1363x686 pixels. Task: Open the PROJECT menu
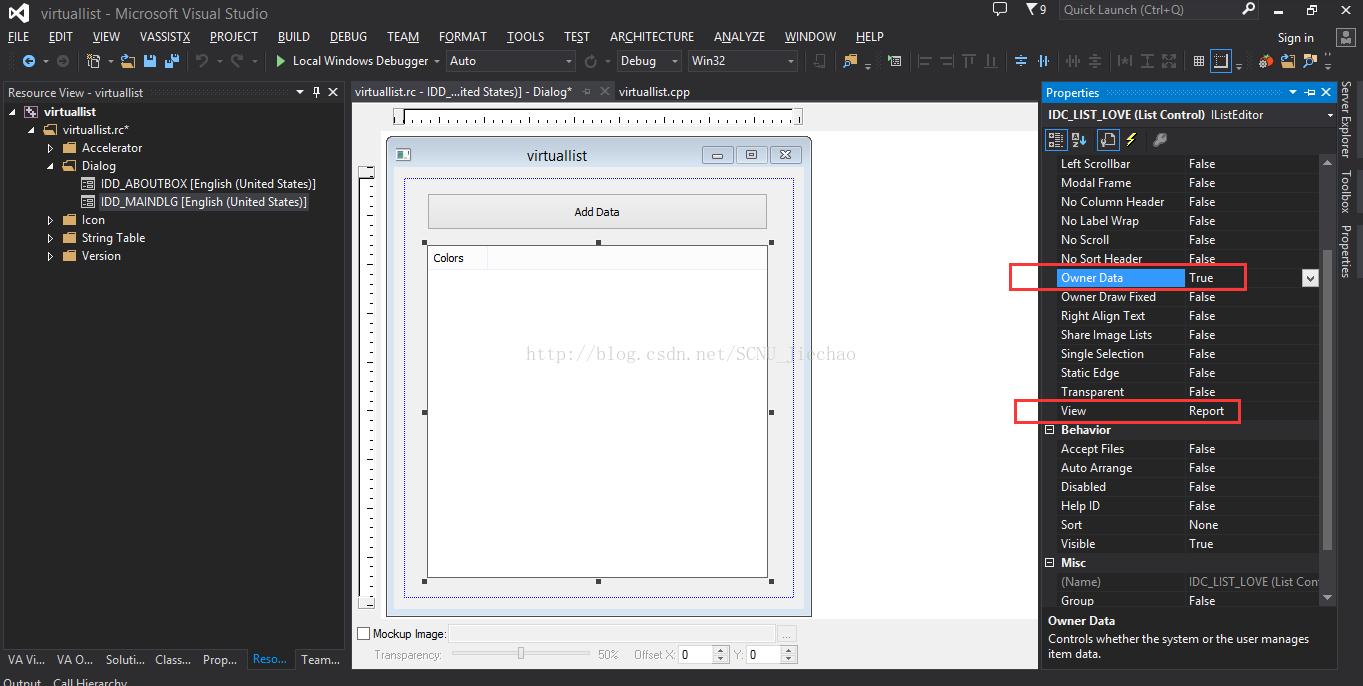click(x=234, y=37)
